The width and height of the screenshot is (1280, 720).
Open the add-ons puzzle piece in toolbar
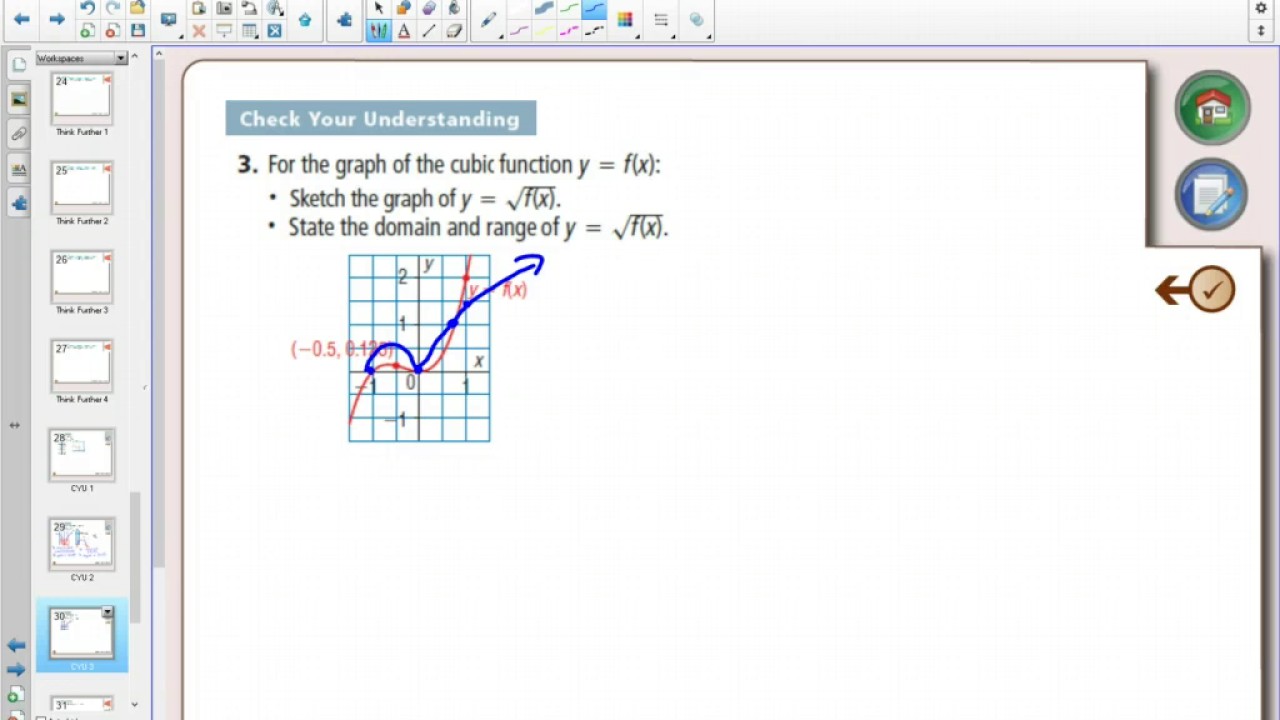(345, 19)
